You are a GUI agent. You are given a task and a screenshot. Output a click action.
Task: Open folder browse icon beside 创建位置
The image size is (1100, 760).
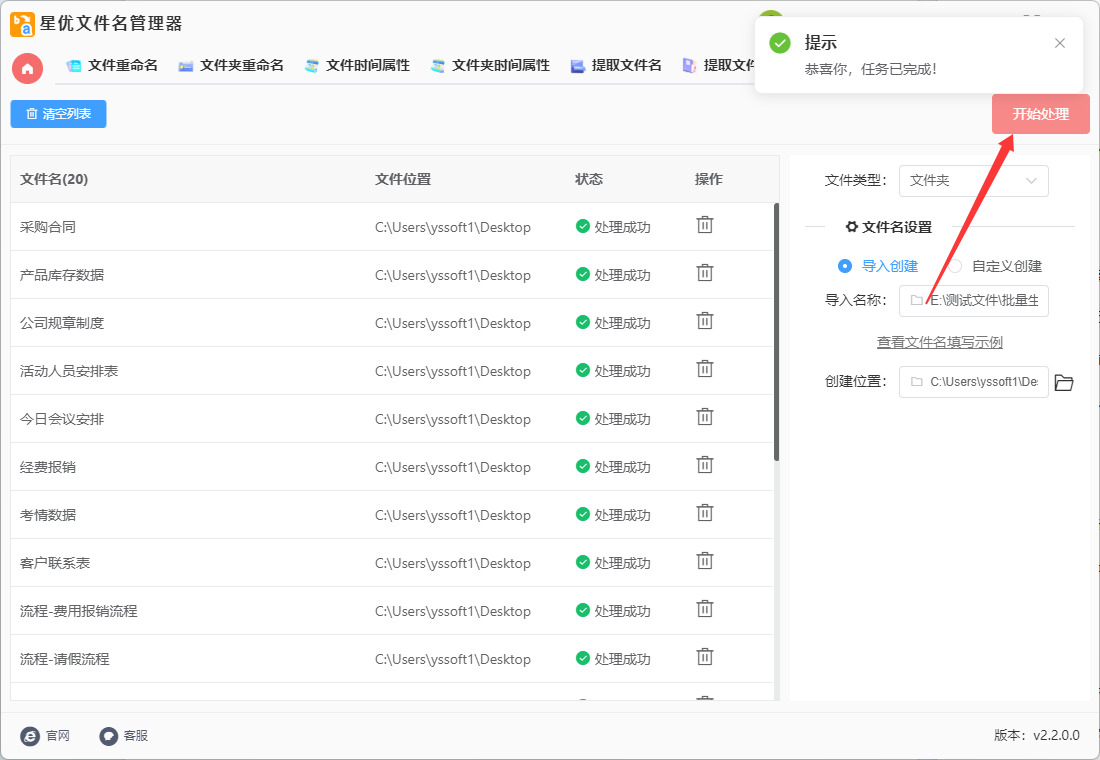tap(1064, 382)
